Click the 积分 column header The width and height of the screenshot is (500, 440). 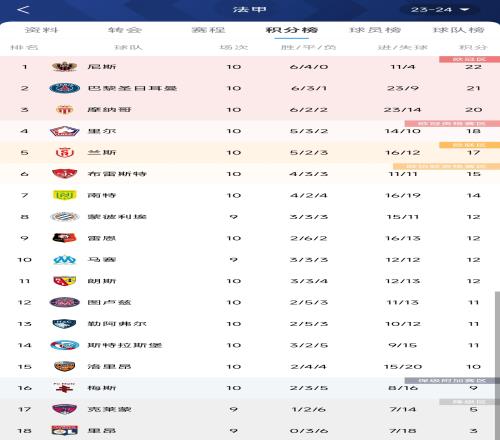473,47
